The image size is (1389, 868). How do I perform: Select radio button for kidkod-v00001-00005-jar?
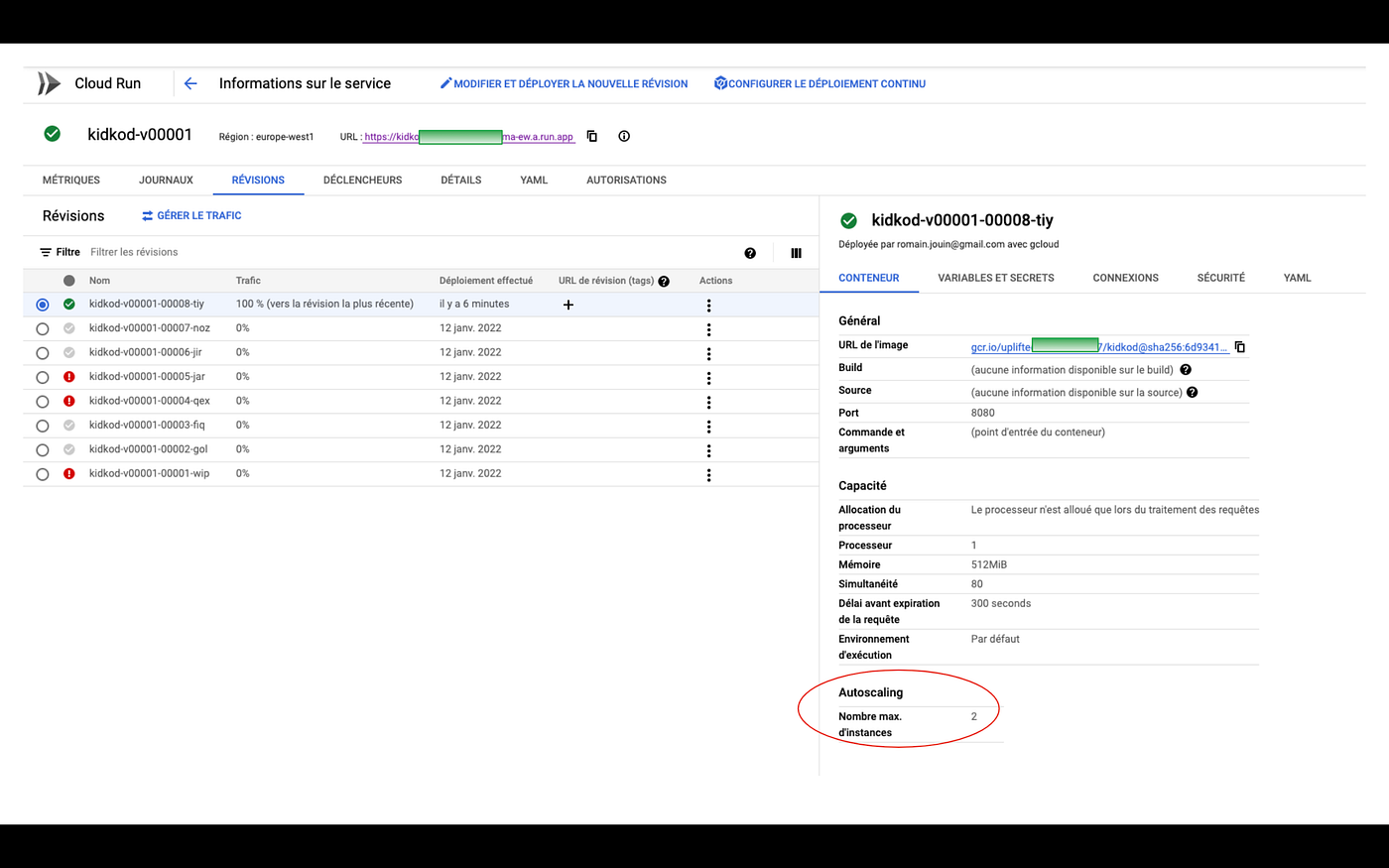point(42,377)
